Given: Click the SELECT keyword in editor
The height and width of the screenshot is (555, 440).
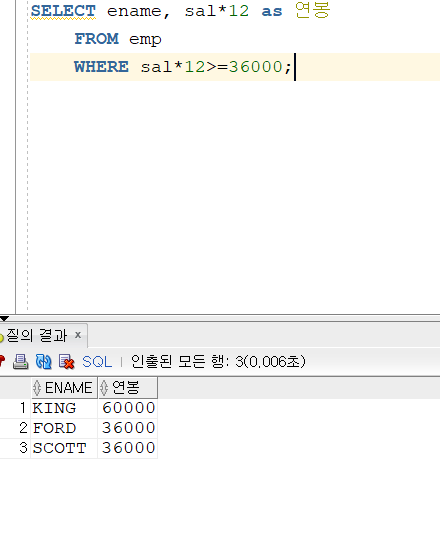Looking at the screenshot, I should click(x=63, y=11).
